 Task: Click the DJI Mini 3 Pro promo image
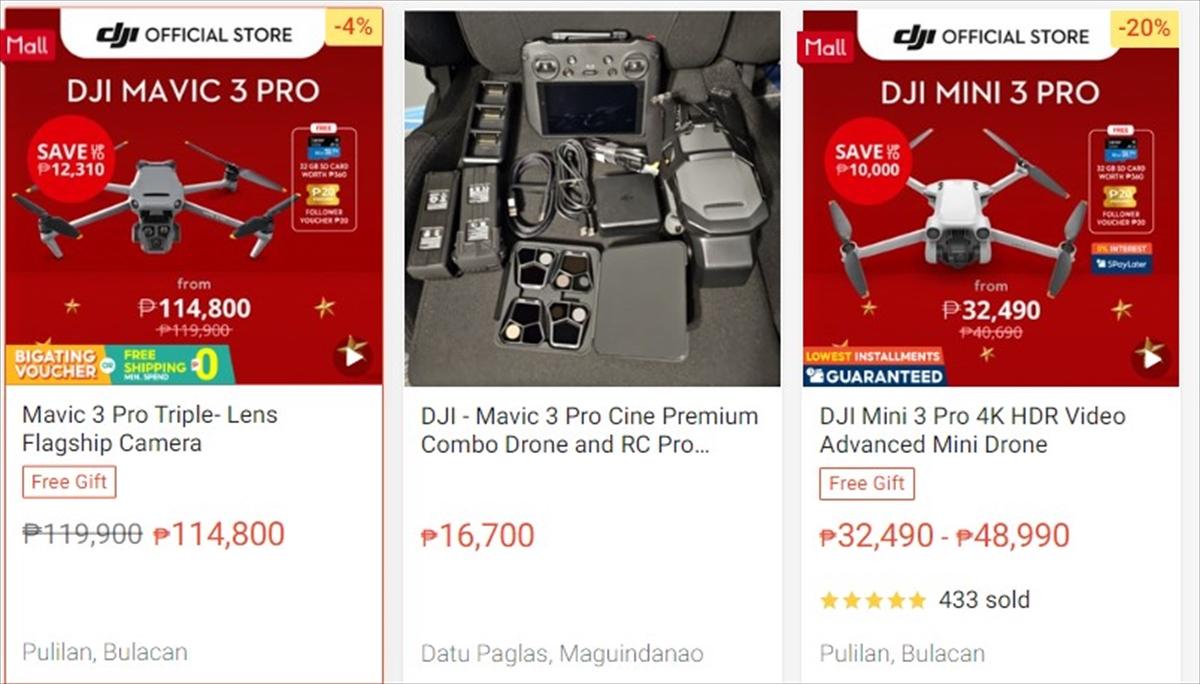(x=992, y=198)
